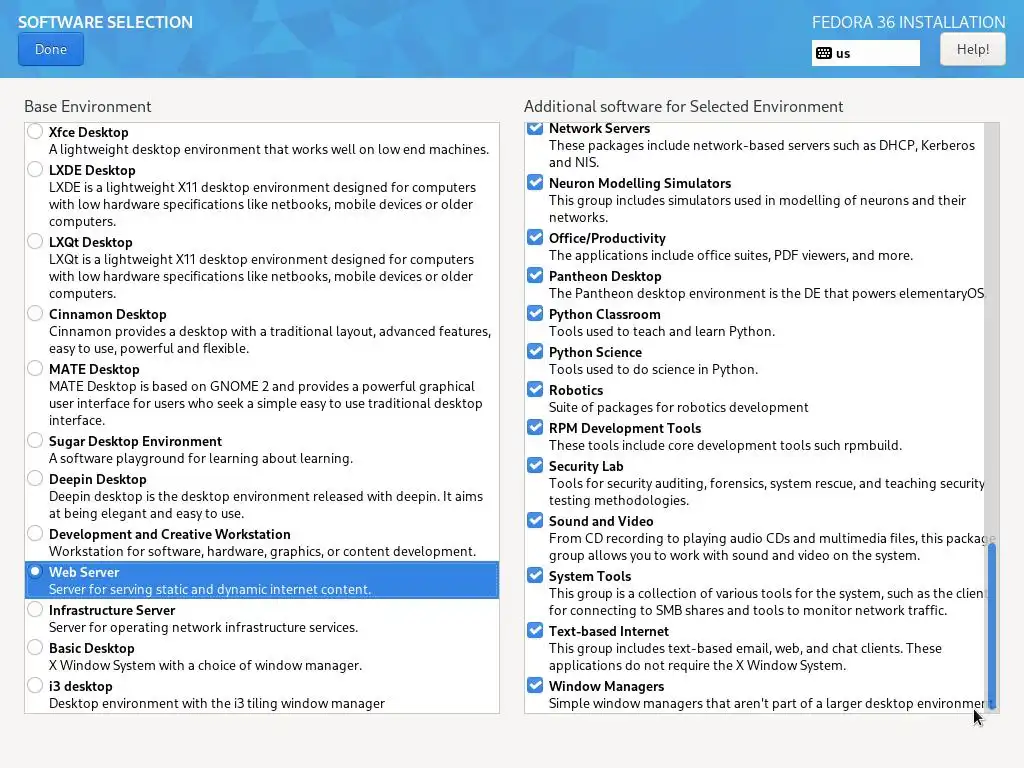Disable the Security Lab checkbox
Screen dimensions: 1024x768
pyautogui.click(x=535, y=466)
